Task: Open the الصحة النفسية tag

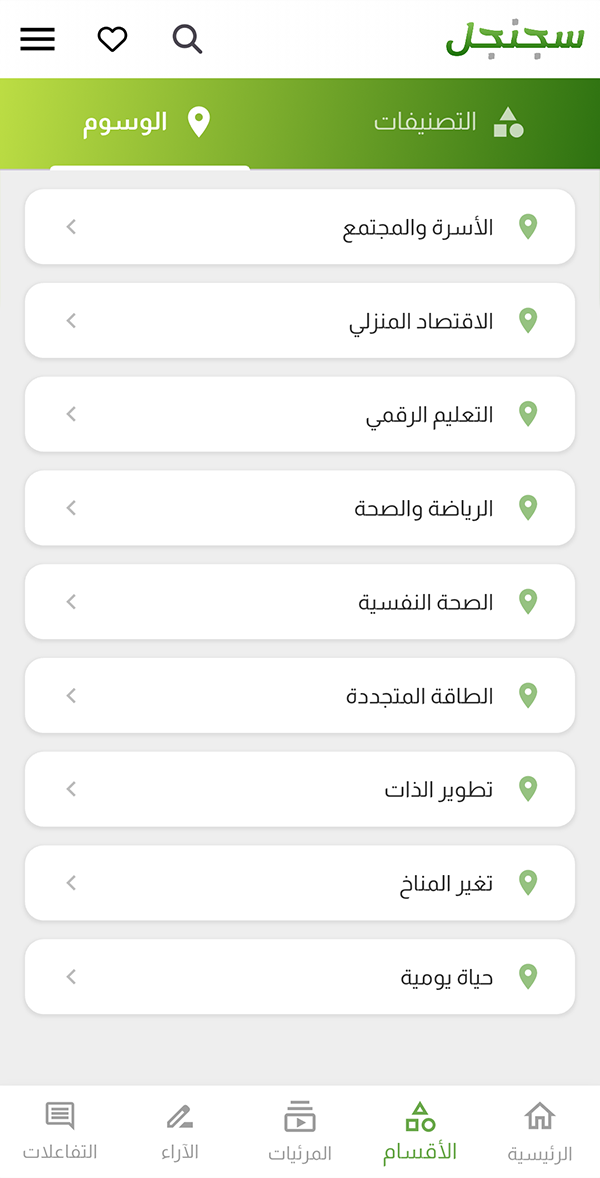Action: [300, 602]
